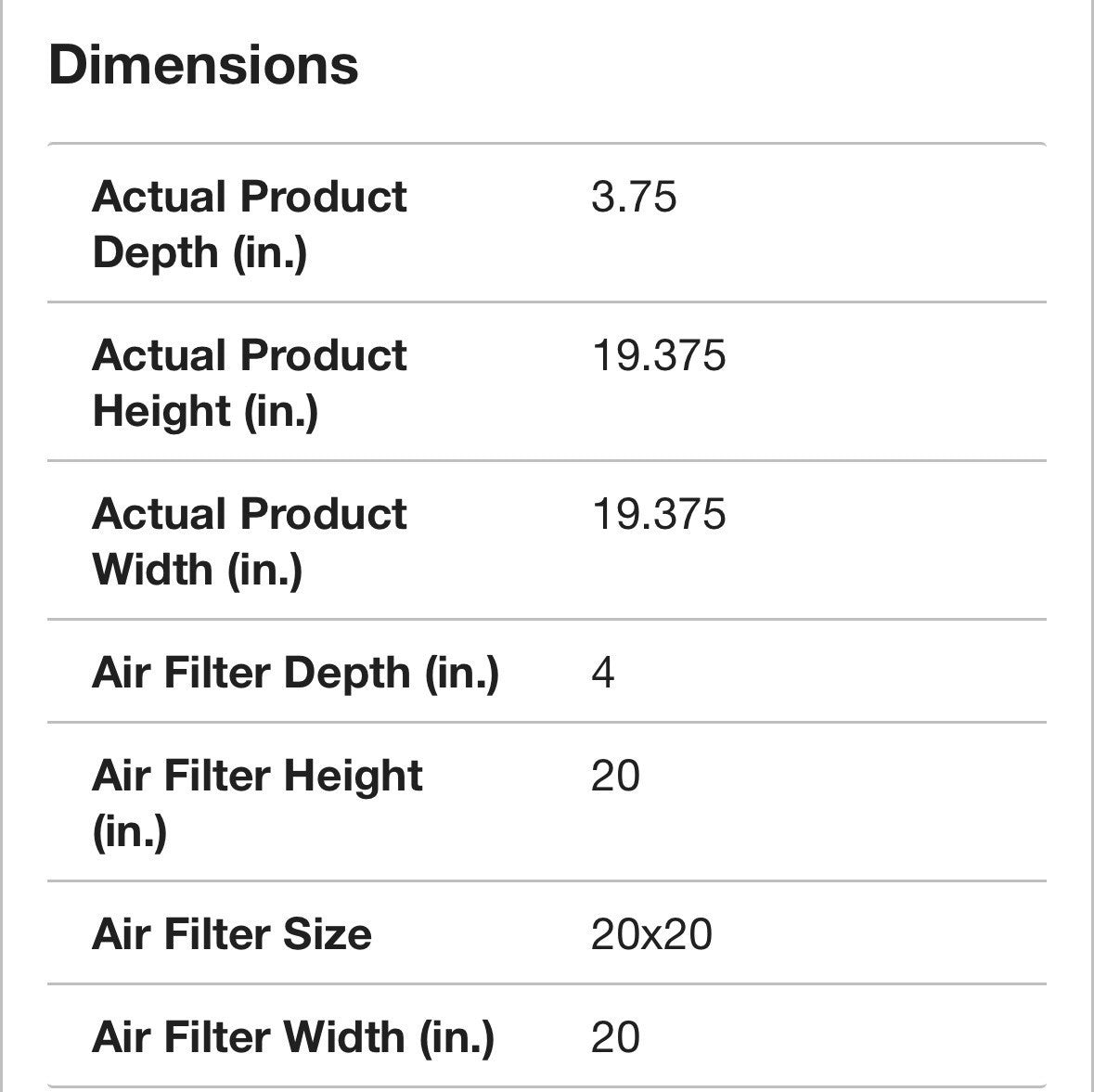Viewport: 1094px width, 1092px height.
Task: Click the Dimensions section heading
Action: [203, 65]
